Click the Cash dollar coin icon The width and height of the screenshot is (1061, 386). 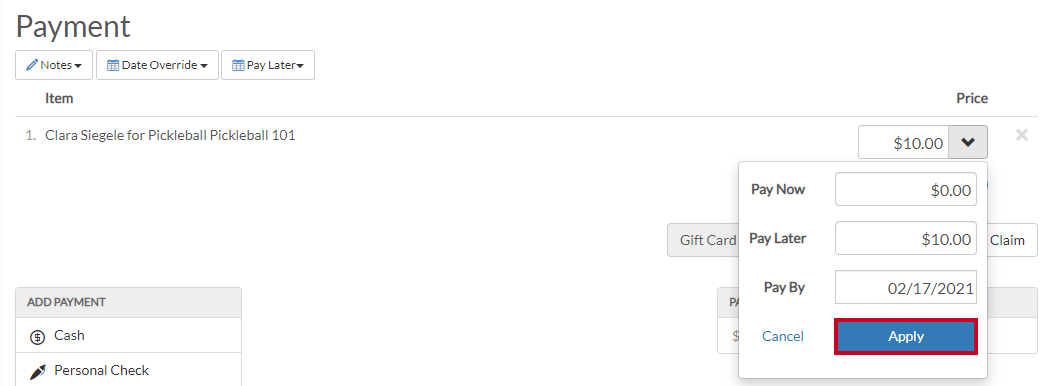pyautogui.click(x=38, y=337)
